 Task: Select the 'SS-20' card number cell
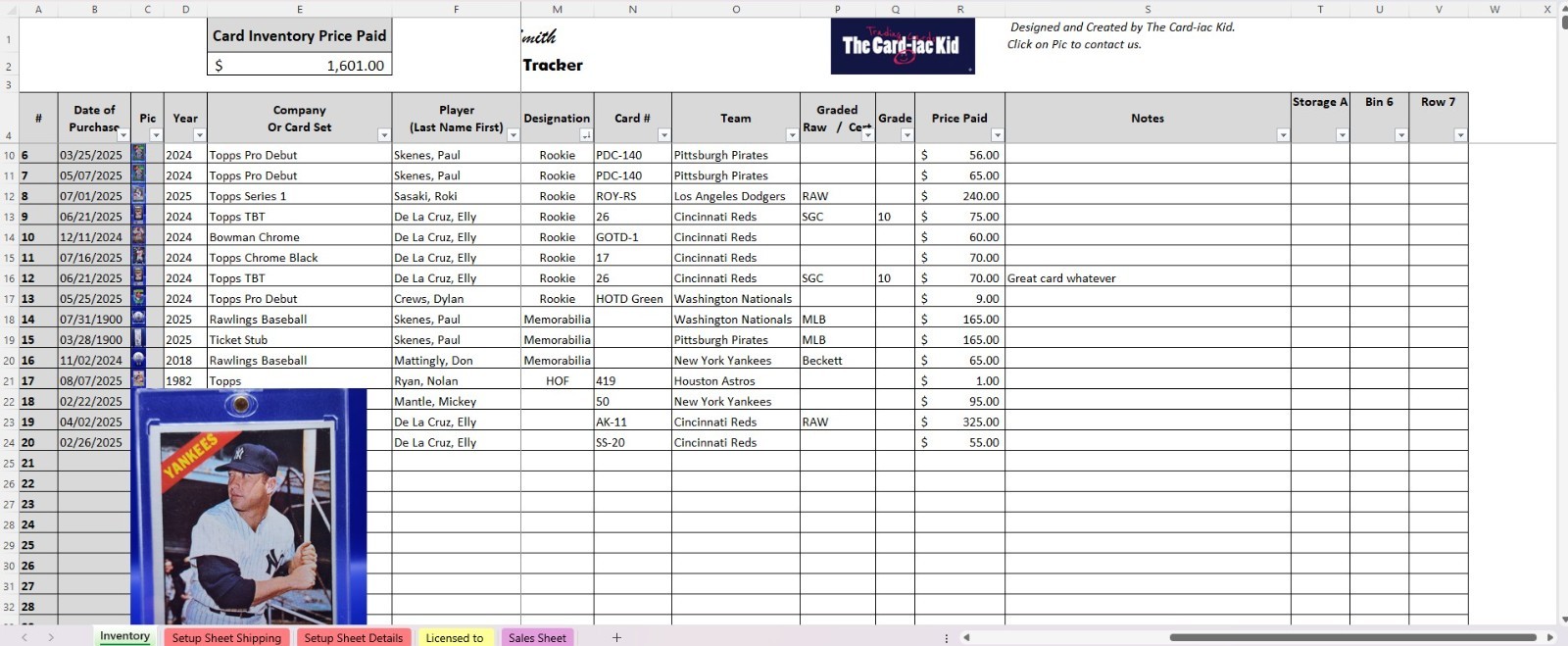pos(632,443)
